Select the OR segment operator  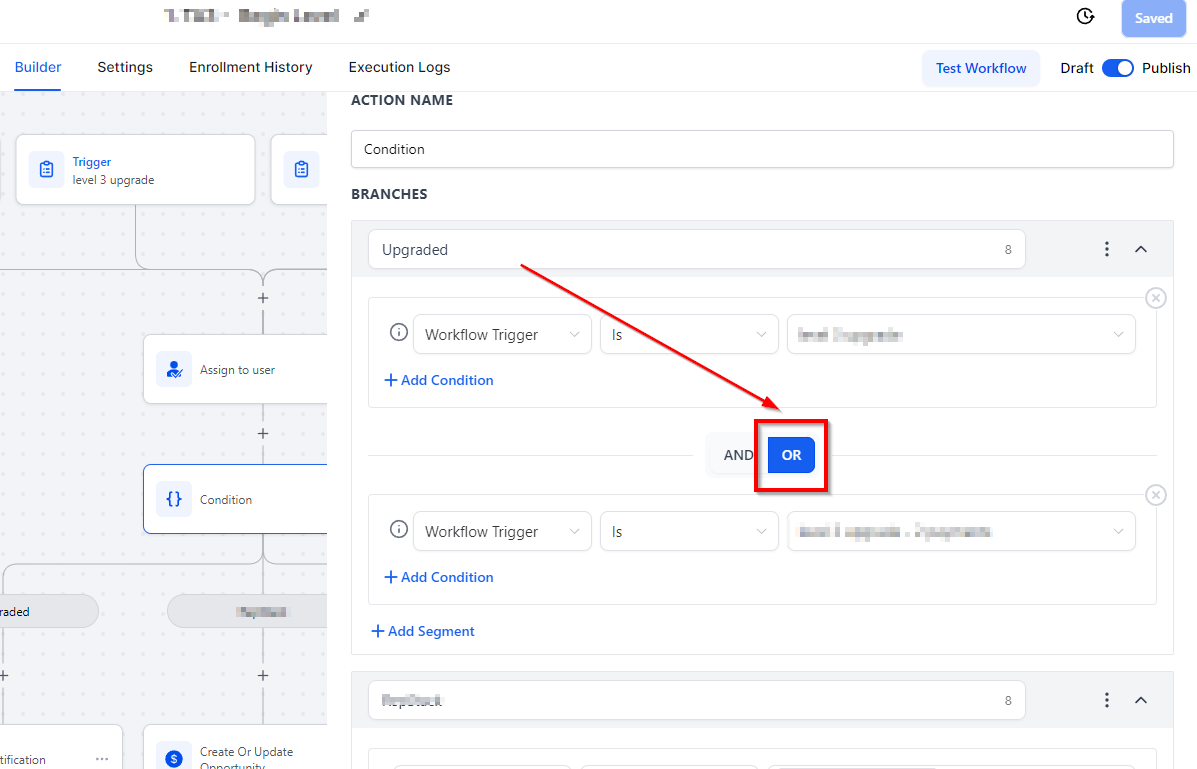(791, 455)
